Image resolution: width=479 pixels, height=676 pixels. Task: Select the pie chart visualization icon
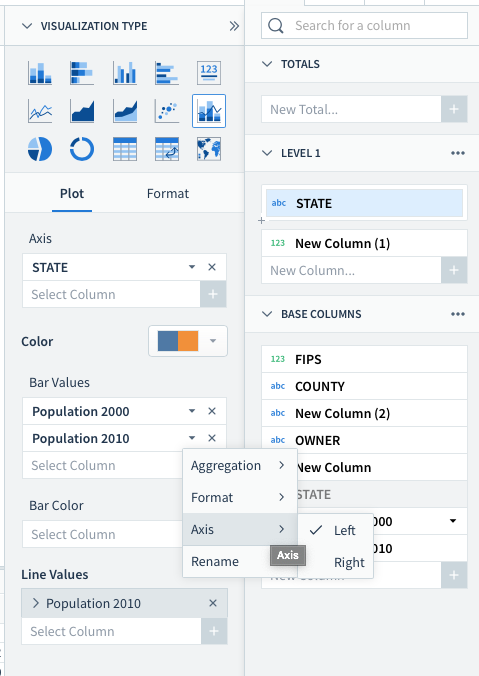tap(40, 149)
